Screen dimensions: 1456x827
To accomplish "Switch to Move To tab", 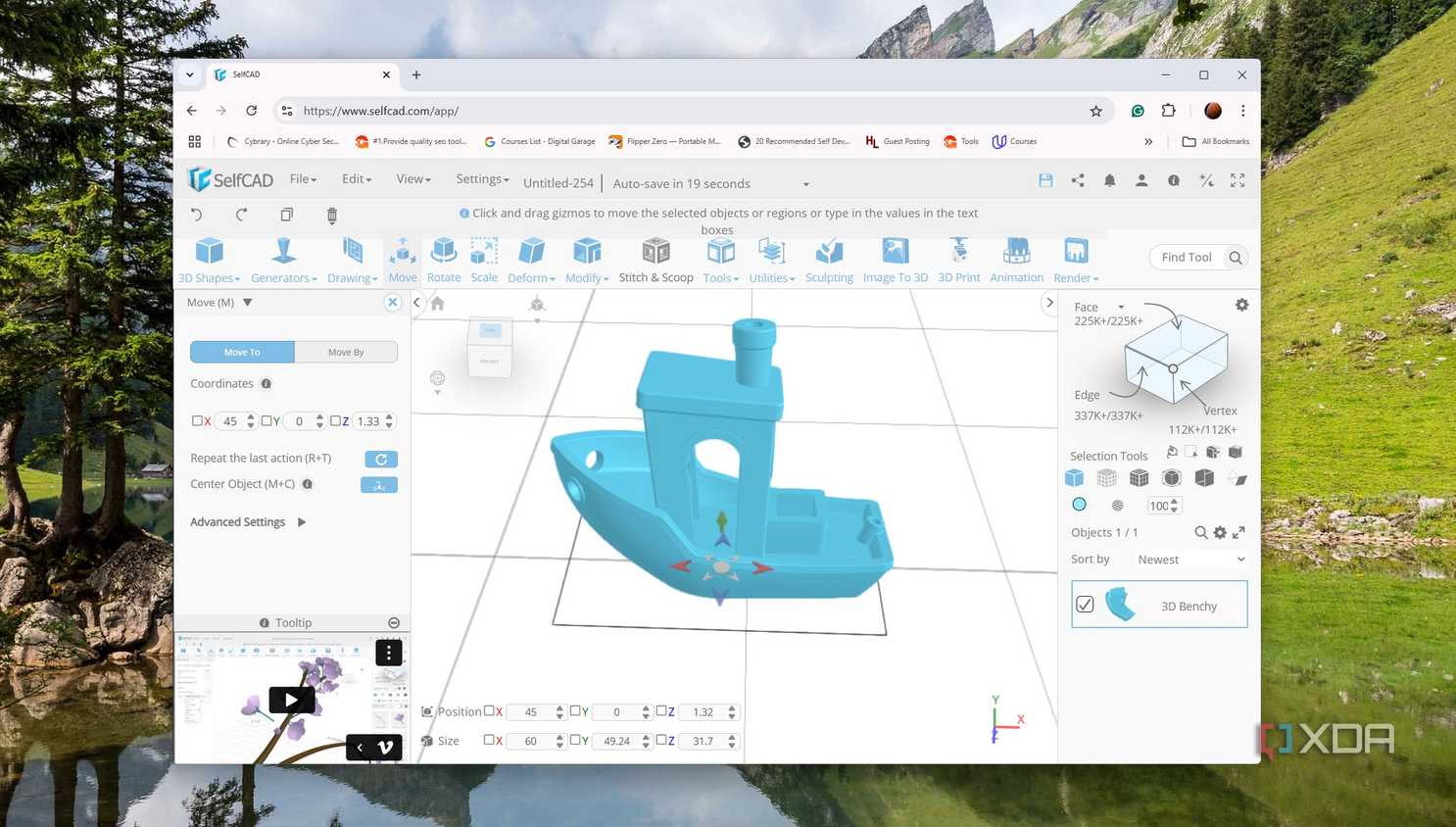I will 242,352.
